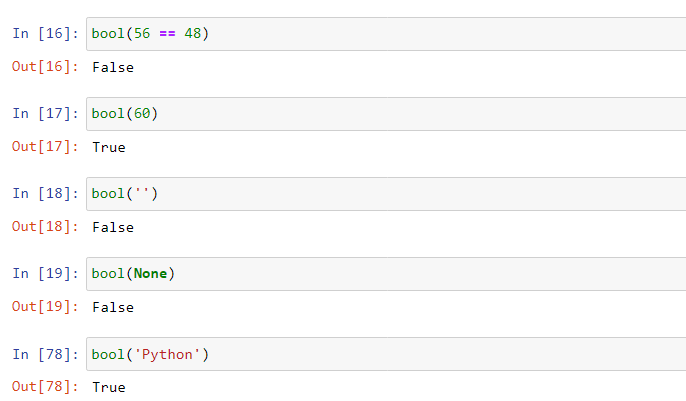Click the In [19] prompt label
The image size is (686, 401).
[46, 274]
